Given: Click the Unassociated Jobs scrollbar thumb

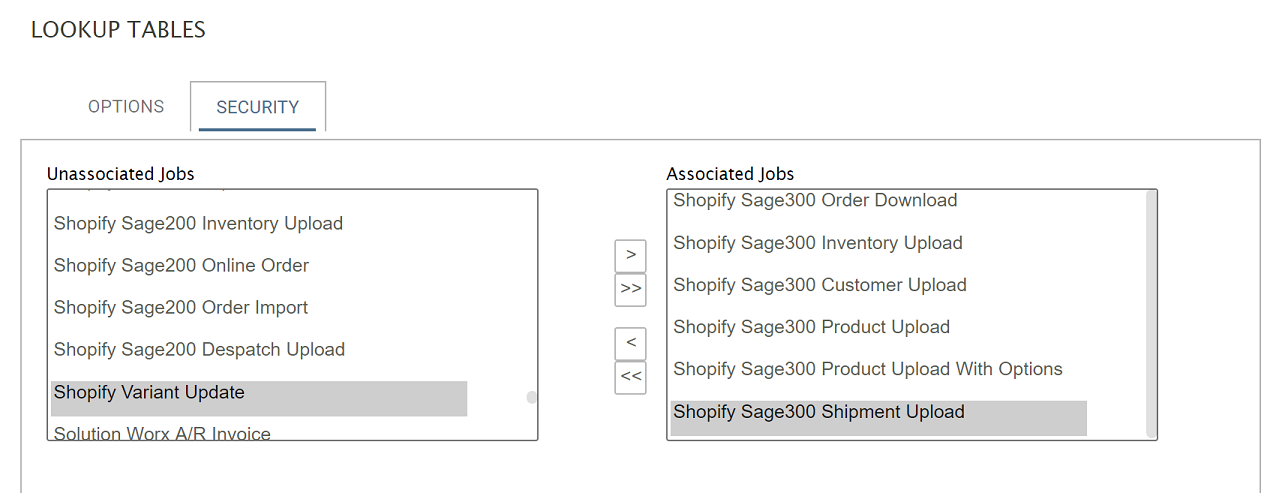Looking at the screenshot, I should click(532, 397).
